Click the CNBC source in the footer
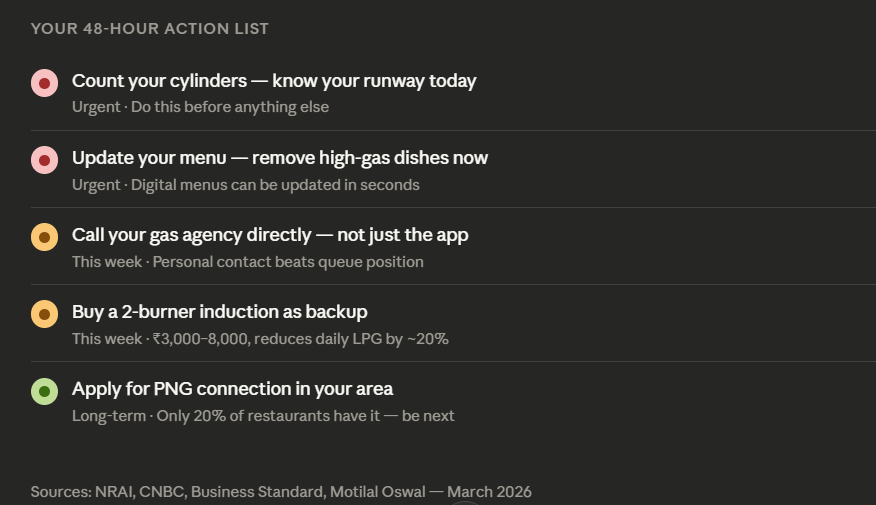This screenshot has height=505, width=876. [x=163, y=492]
